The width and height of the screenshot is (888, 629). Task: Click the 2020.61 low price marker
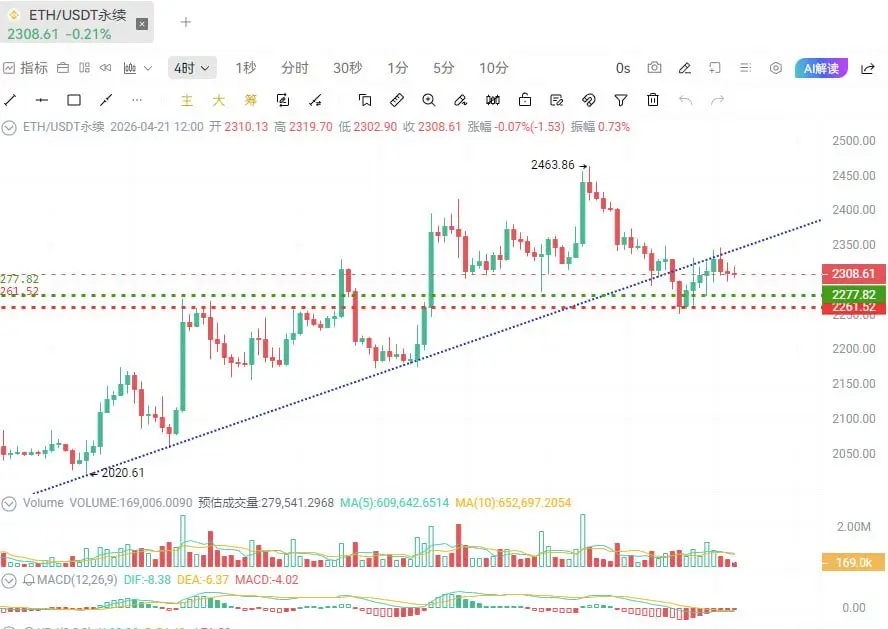pos(122,473)
